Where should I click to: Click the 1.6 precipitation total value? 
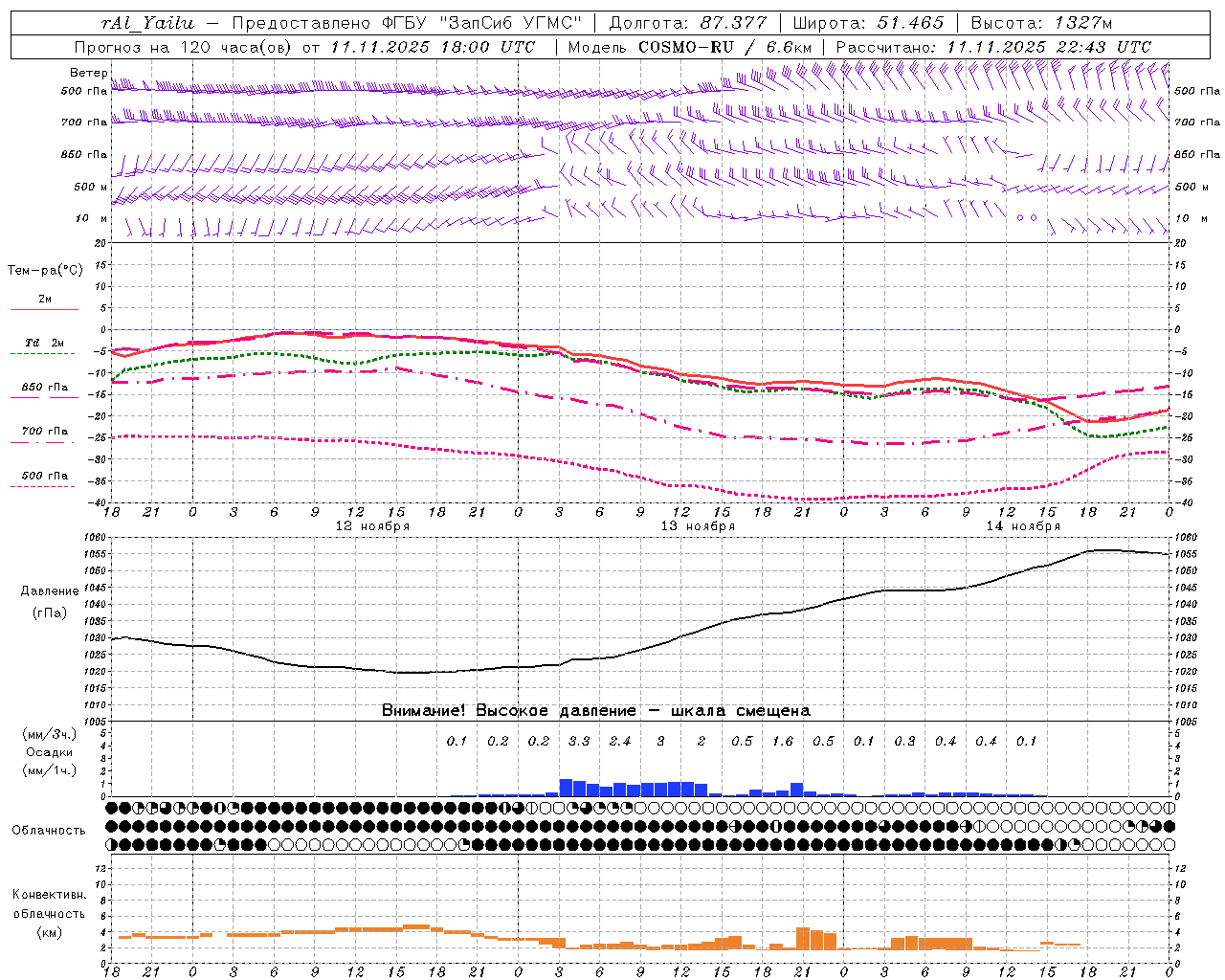(783, 742)
